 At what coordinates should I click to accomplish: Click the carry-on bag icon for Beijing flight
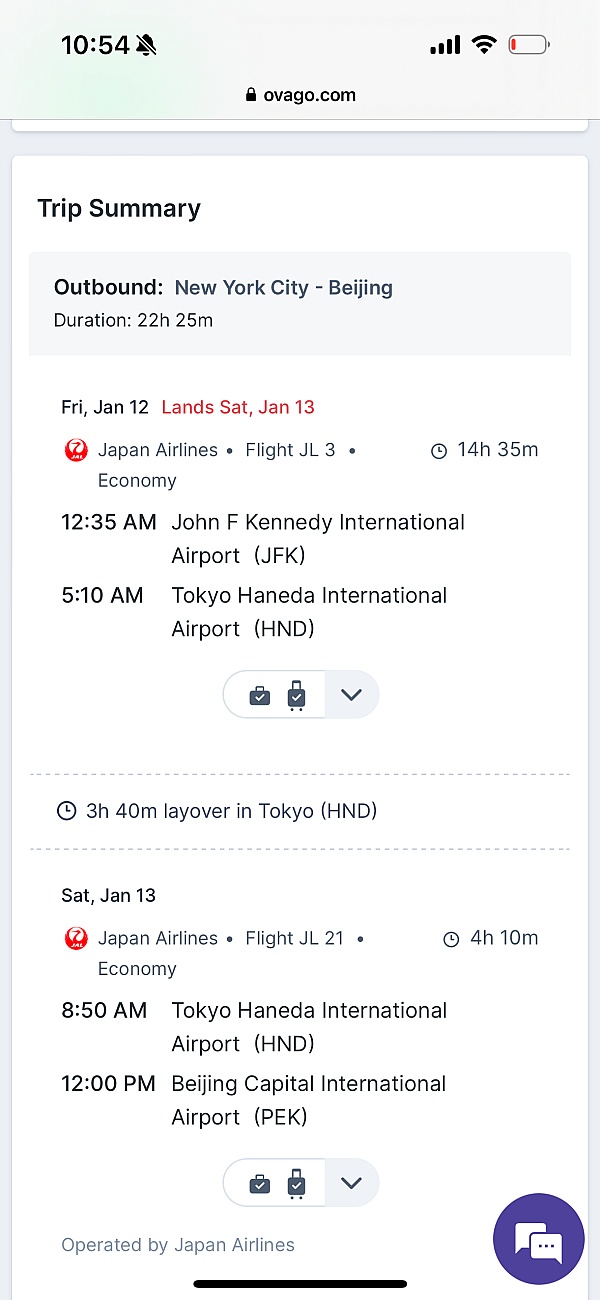click(260, 1183)
